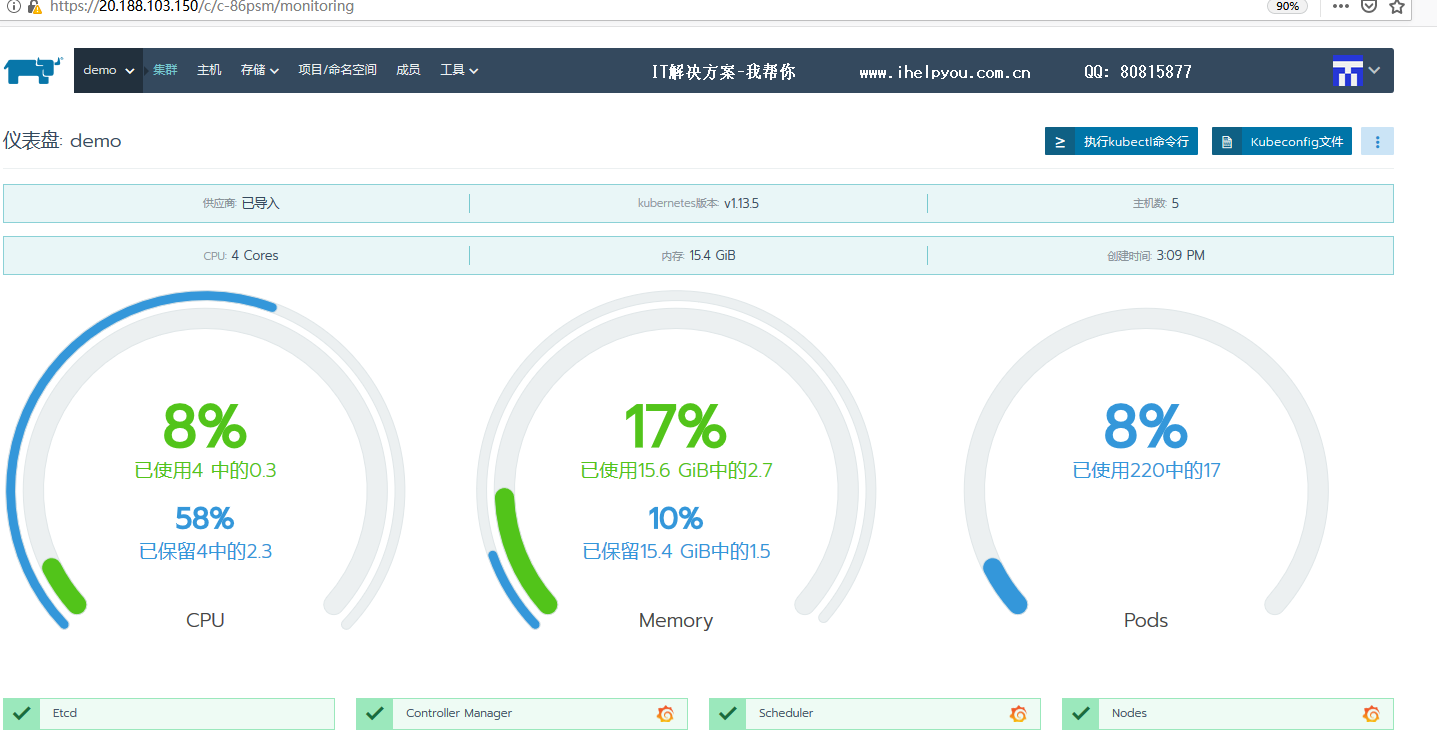Click the 10% memory reserved value
Screen dimensions: 1437x753
[x=676, y=518]
